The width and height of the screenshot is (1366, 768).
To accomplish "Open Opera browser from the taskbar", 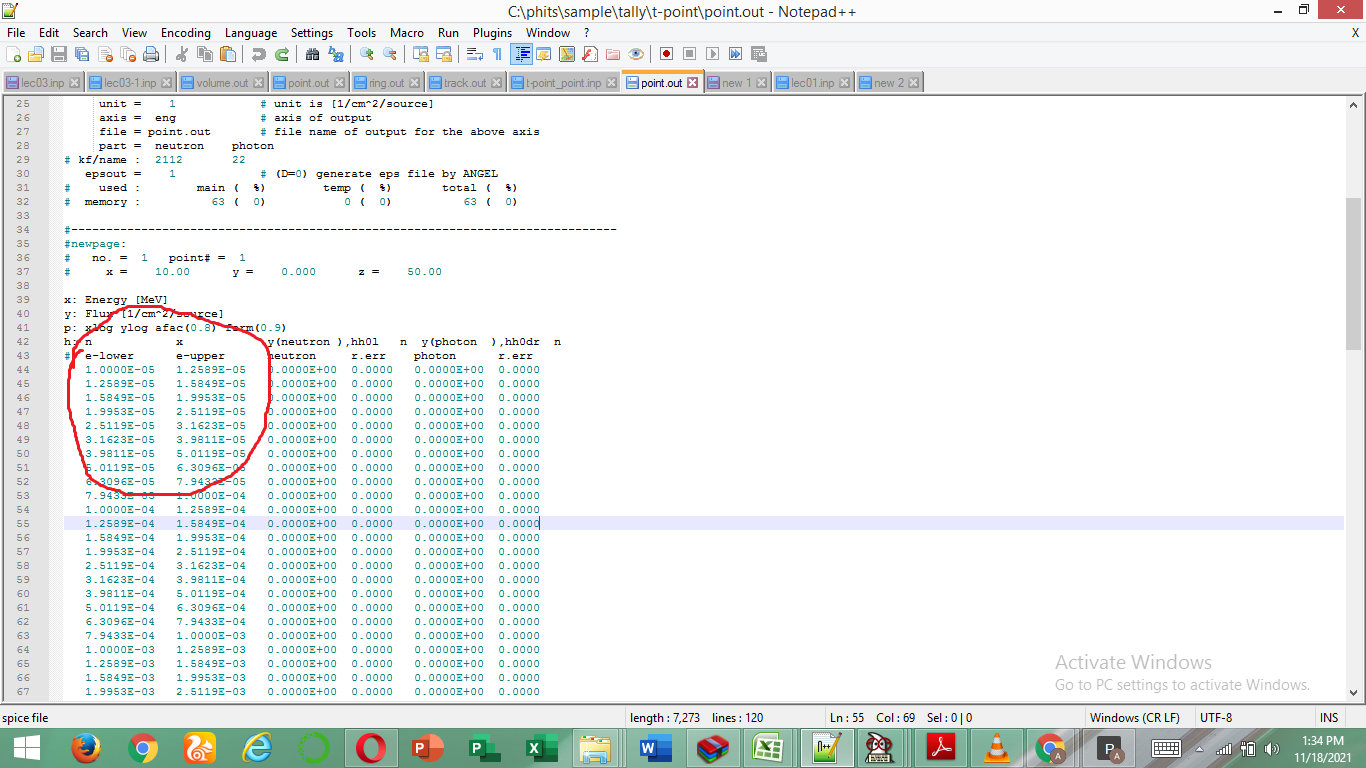I will pyautogui.click(x=371, y=748).
